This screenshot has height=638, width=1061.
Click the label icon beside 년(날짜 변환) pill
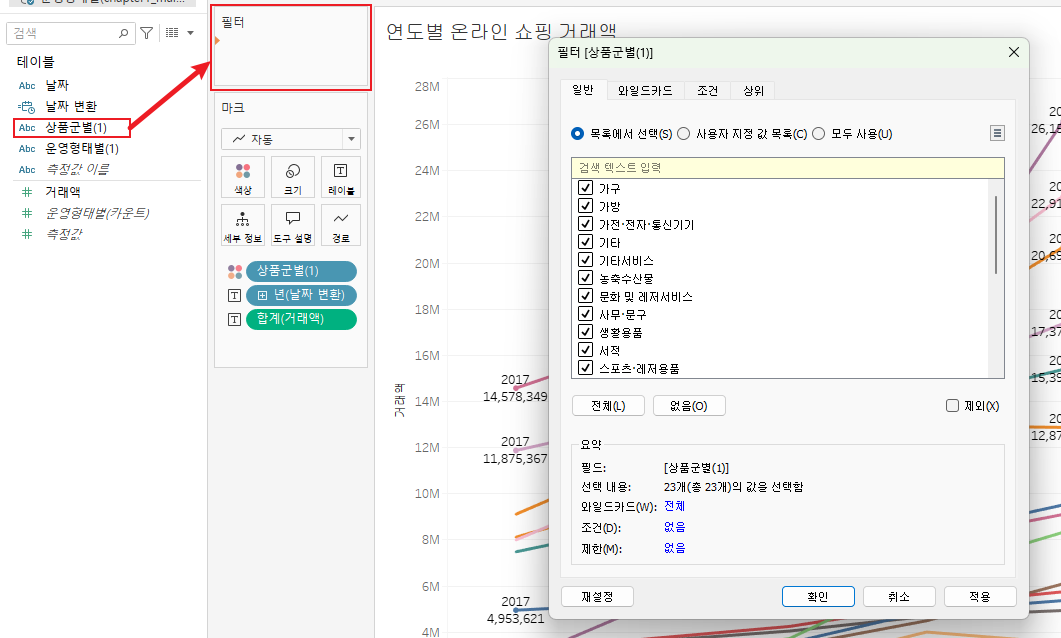pos(234,295)
